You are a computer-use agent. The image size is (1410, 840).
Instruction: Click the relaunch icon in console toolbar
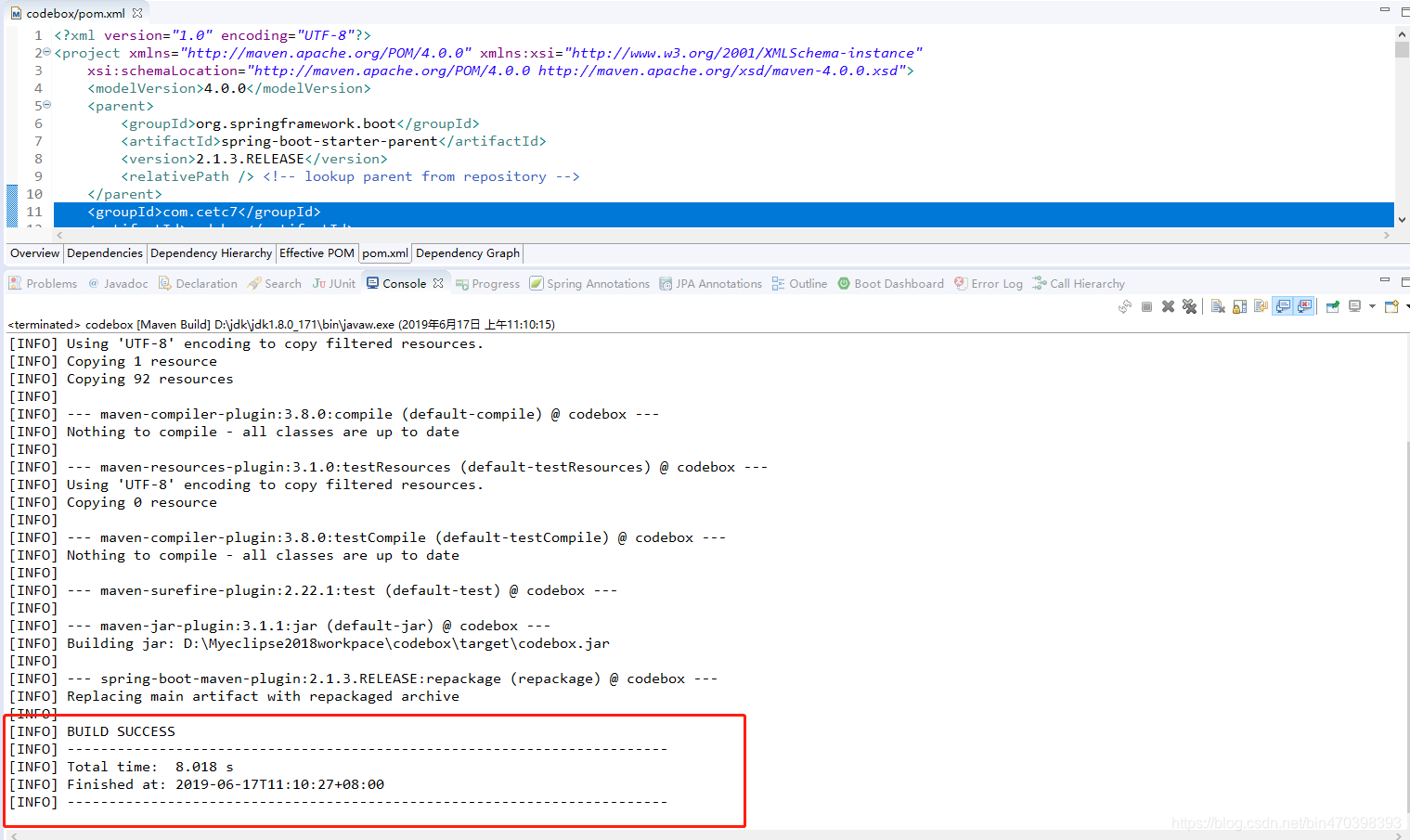coord(1125,306)
